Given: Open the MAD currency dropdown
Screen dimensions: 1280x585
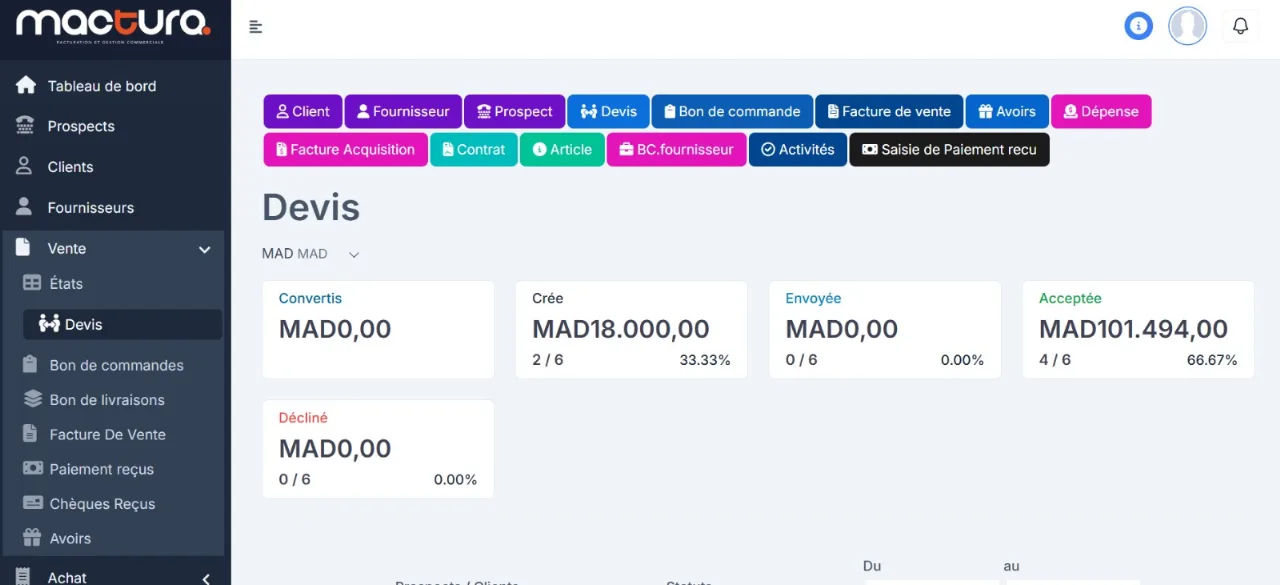Looking at the screenshot, I should click(310, 254).
